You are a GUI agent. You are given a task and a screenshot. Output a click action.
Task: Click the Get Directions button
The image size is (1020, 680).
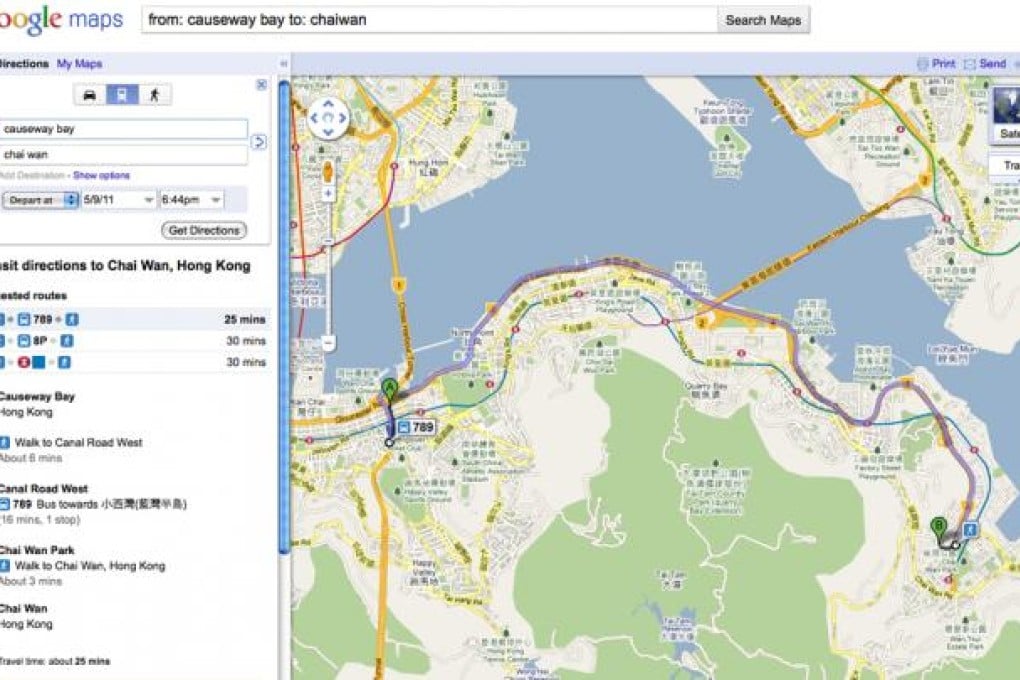[x=204, y=230]
